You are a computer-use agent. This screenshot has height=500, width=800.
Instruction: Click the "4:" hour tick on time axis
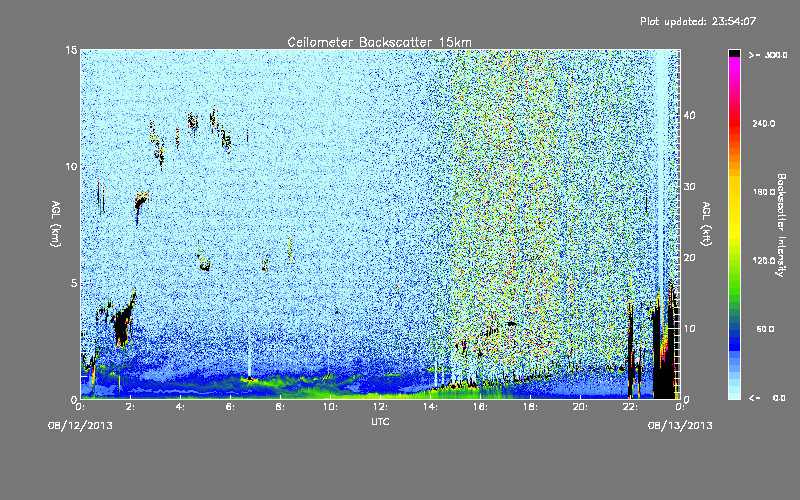pyautogui.click(x=181, y=407)
